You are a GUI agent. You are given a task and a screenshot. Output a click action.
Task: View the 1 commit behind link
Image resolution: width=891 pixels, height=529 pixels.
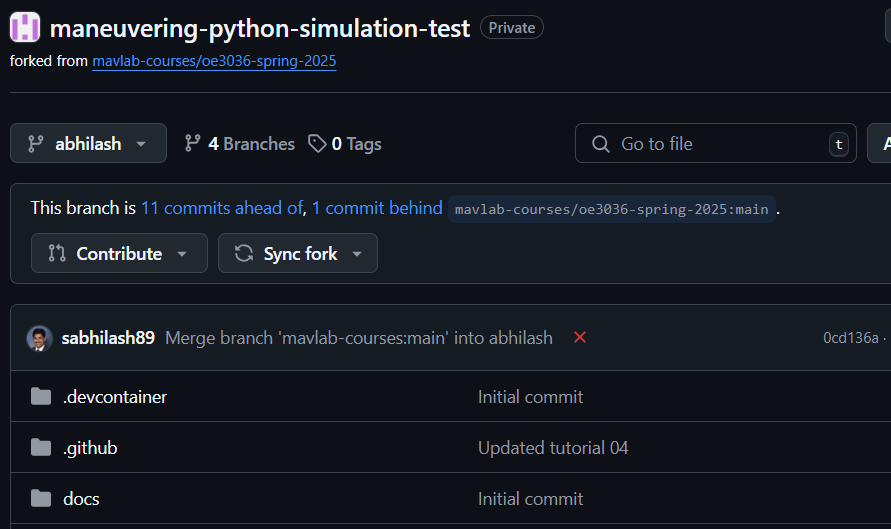(x=377, y=208)
